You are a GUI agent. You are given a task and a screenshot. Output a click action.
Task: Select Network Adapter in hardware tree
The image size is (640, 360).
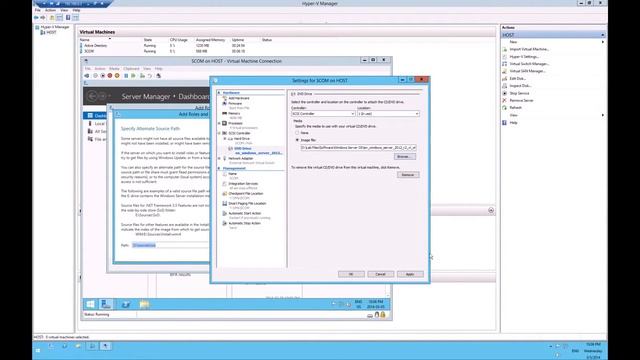click(x=240, y=158)
